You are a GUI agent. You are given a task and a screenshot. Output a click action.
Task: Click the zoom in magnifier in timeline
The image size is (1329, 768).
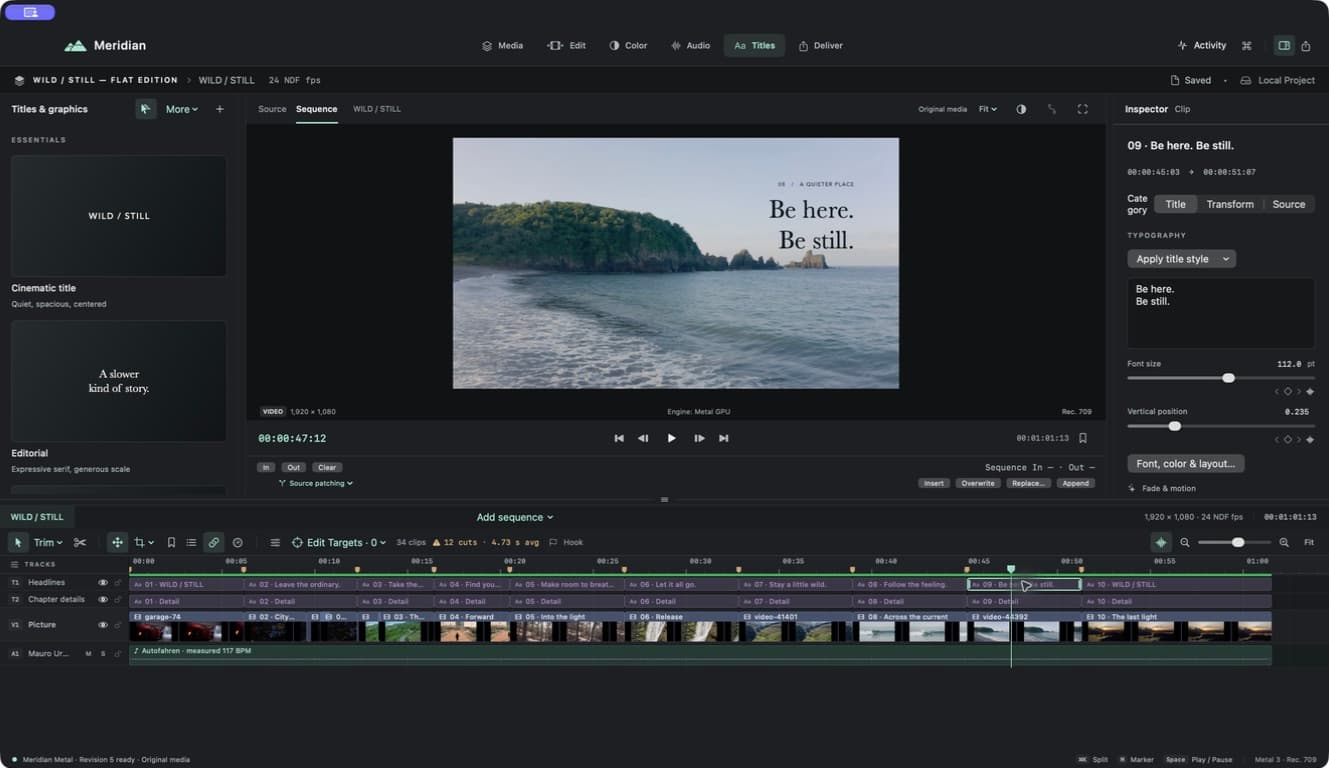pyautogui.click(x=1284, y=542)
